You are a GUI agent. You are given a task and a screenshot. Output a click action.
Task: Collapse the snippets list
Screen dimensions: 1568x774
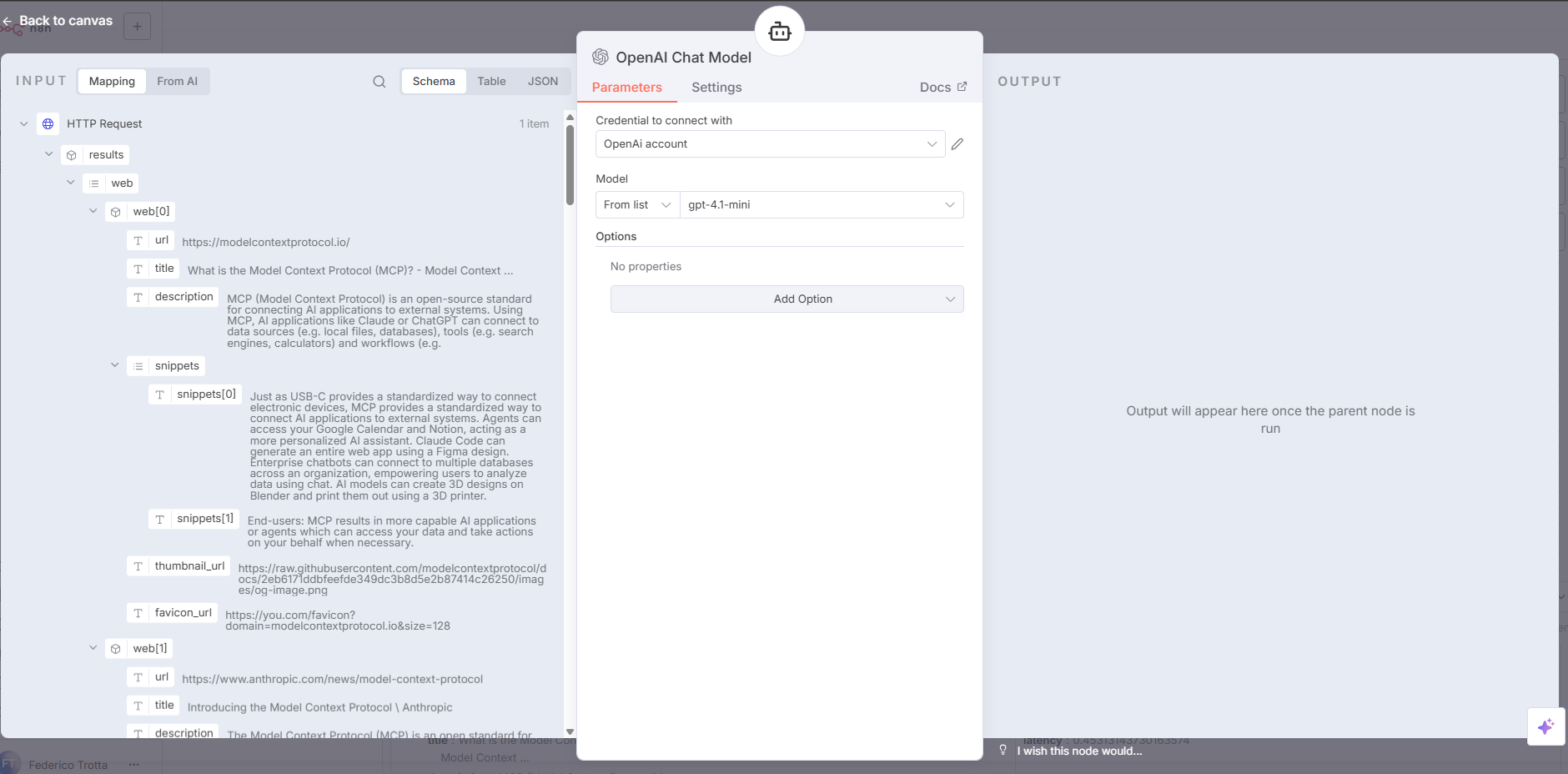pyautogui.click(x=115, y=365)
